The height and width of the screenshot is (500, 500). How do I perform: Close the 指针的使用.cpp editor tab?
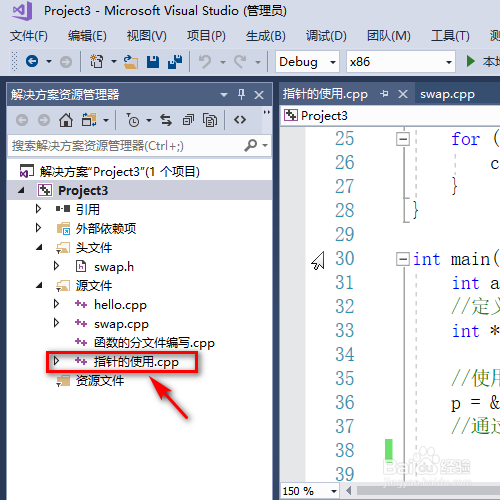pyautogui.click(x=403, y=94)
